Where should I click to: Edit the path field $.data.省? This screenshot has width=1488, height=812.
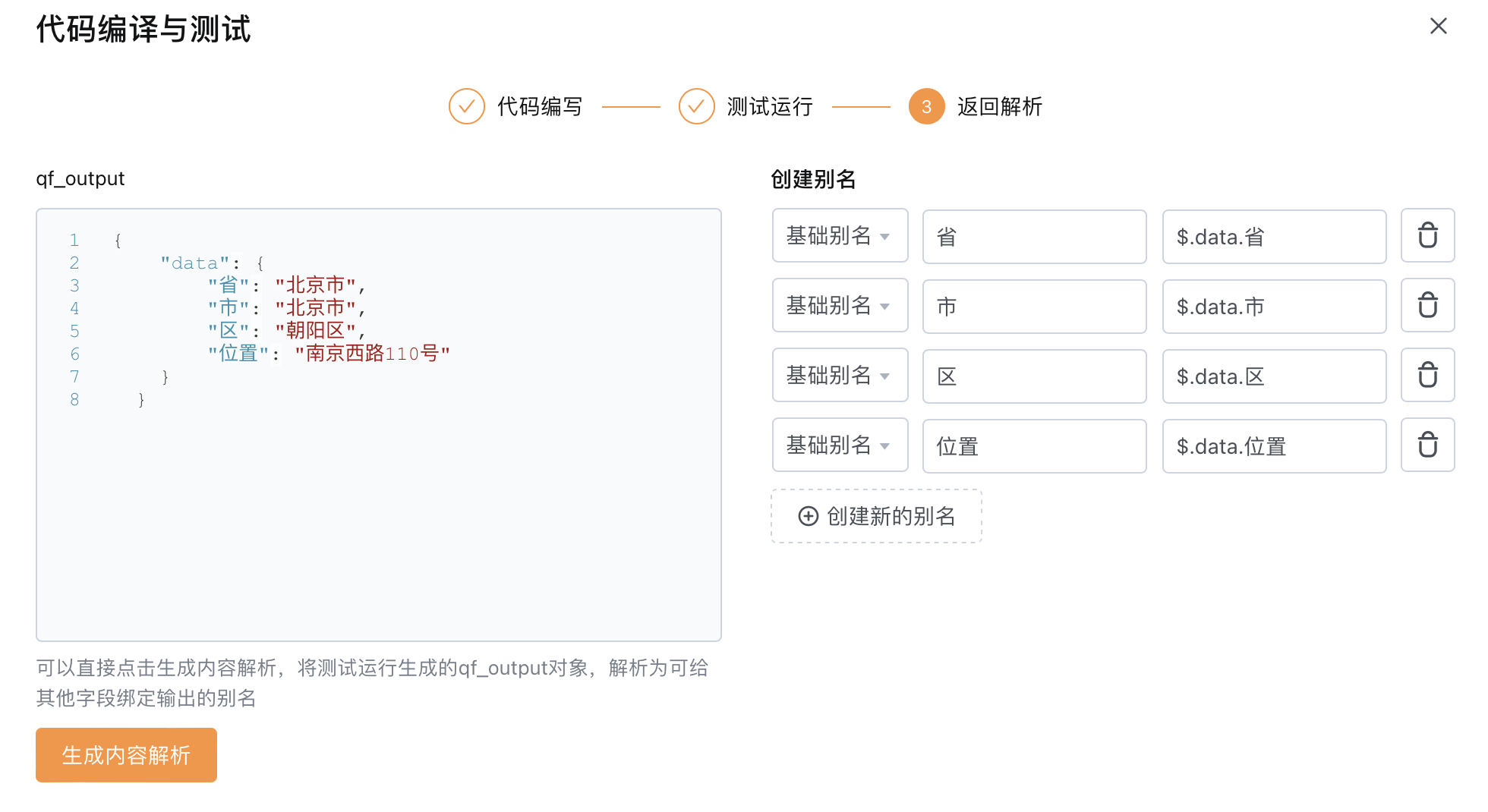click(x=1274, y=237)
